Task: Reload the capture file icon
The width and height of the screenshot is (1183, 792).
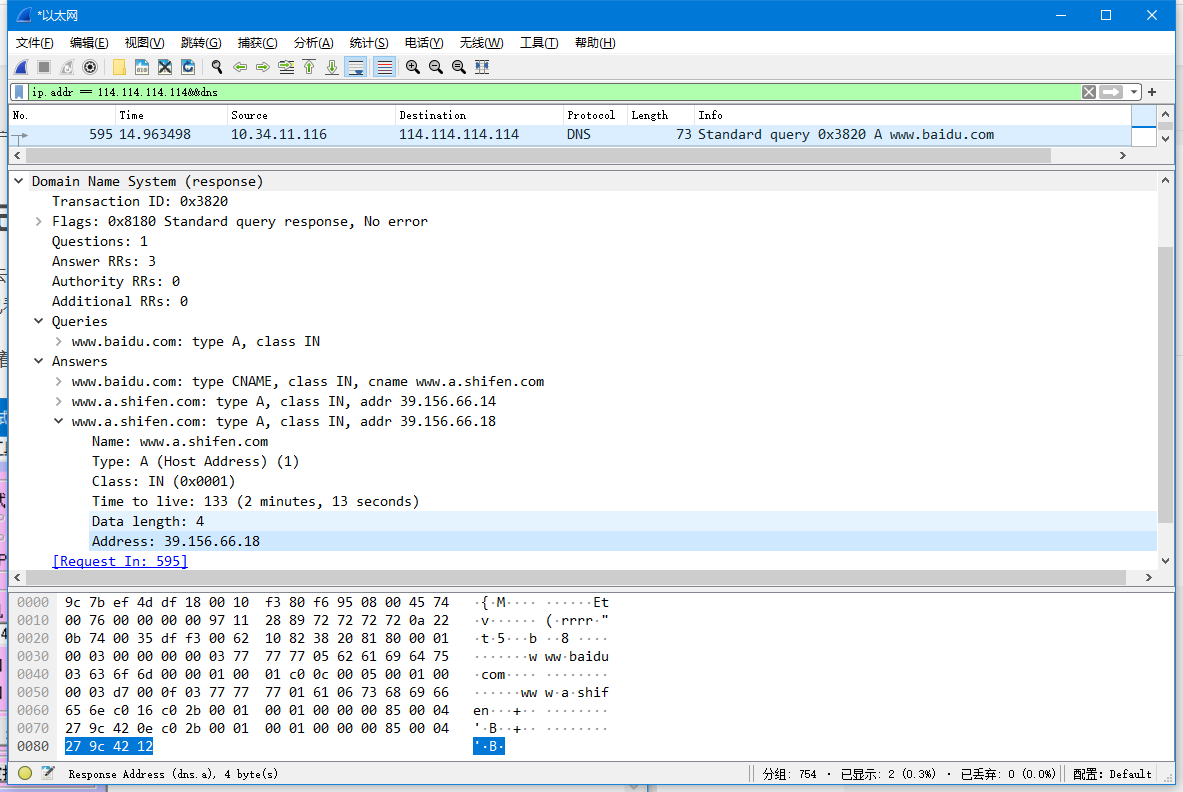Action: click(x=188, y=67)
